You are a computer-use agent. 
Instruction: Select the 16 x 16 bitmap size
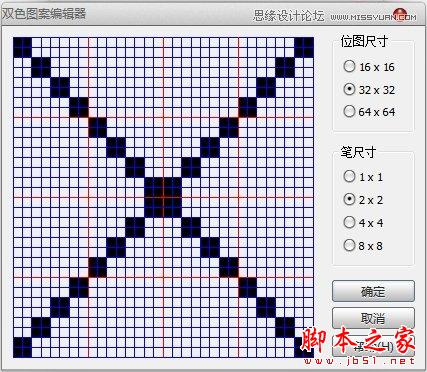click(x=369, y=67)
